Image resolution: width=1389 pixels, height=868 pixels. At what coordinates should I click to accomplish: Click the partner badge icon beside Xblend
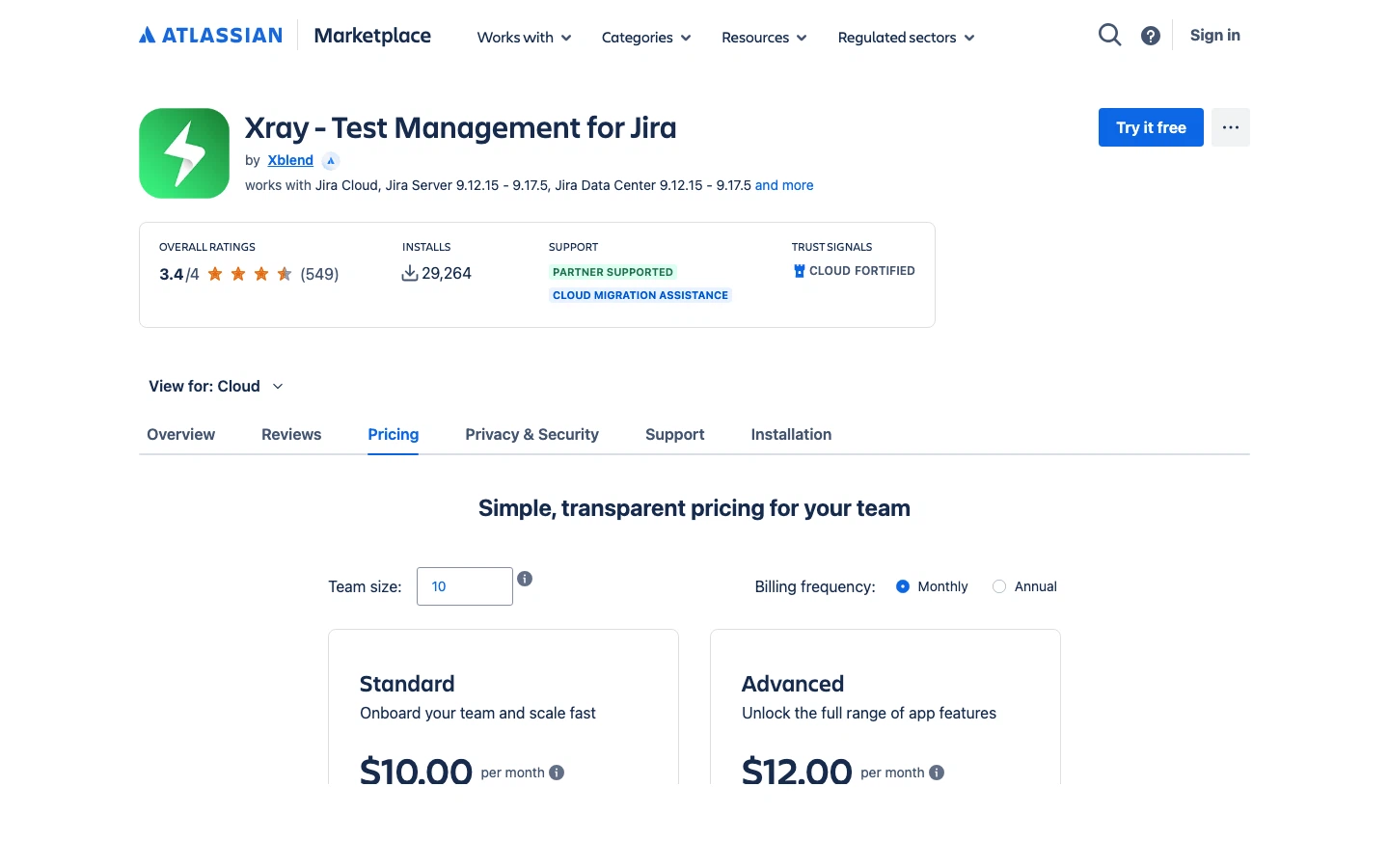[331, 161]
